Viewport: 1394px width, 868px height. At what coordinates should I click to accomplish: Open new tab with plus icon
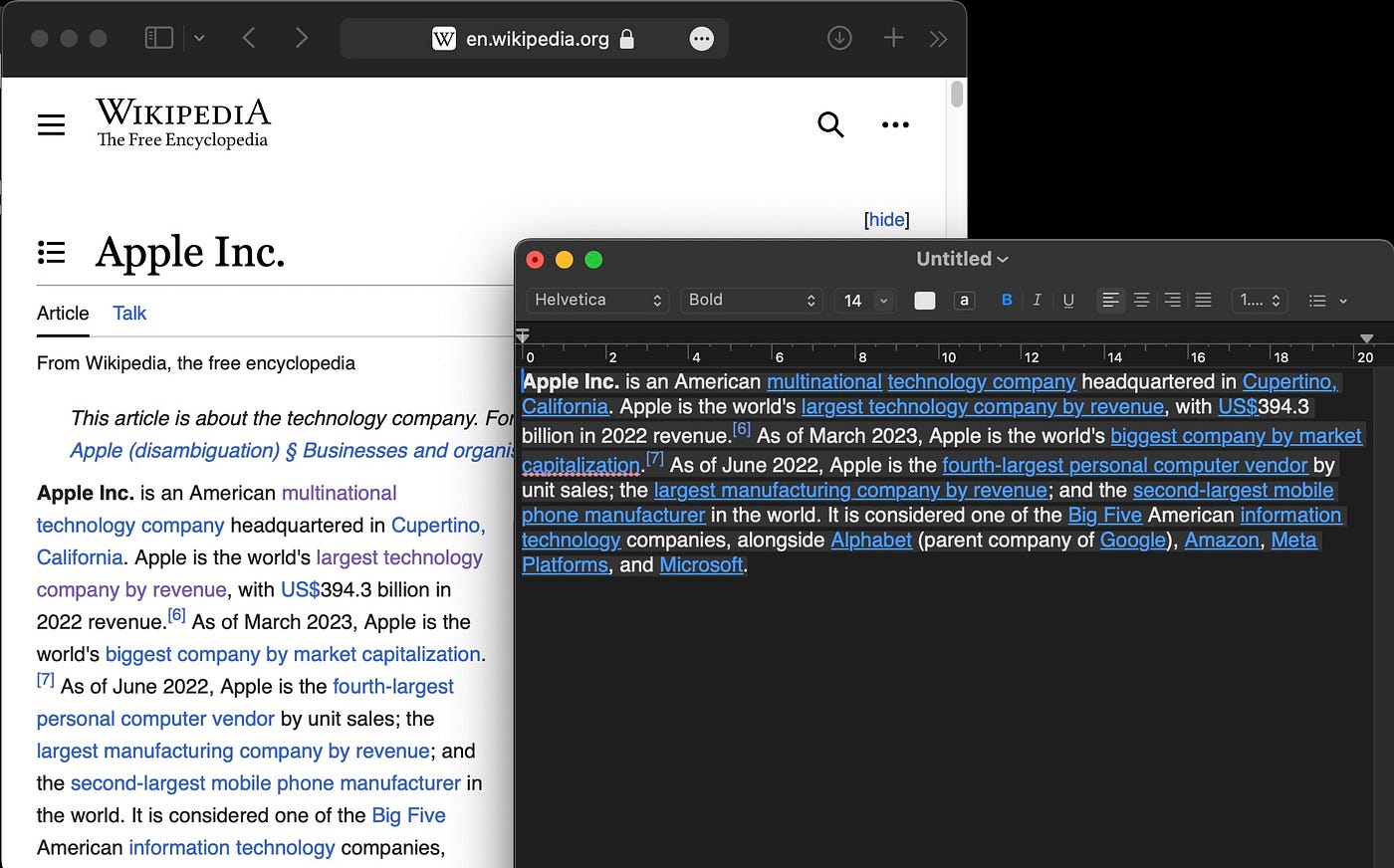[893, 38]
